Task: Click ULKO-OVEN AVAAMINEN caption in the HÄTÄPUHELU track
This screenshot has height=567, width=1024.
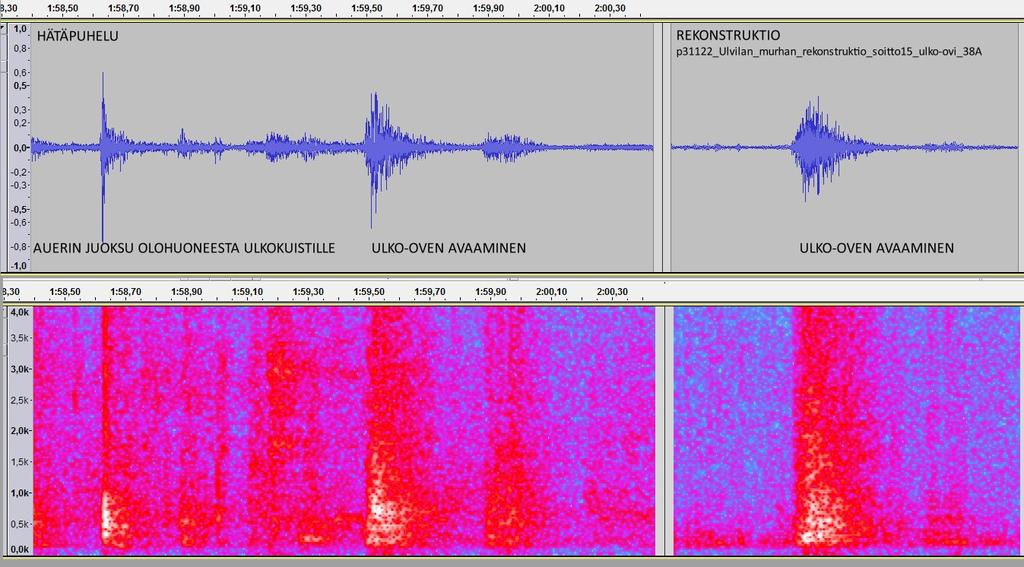Action: coord(449,248)
